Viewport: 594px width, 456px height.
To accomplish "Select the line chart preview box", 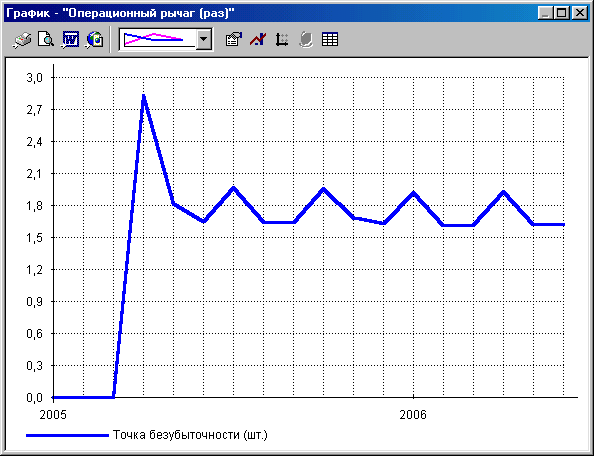I will coord(158,39).
